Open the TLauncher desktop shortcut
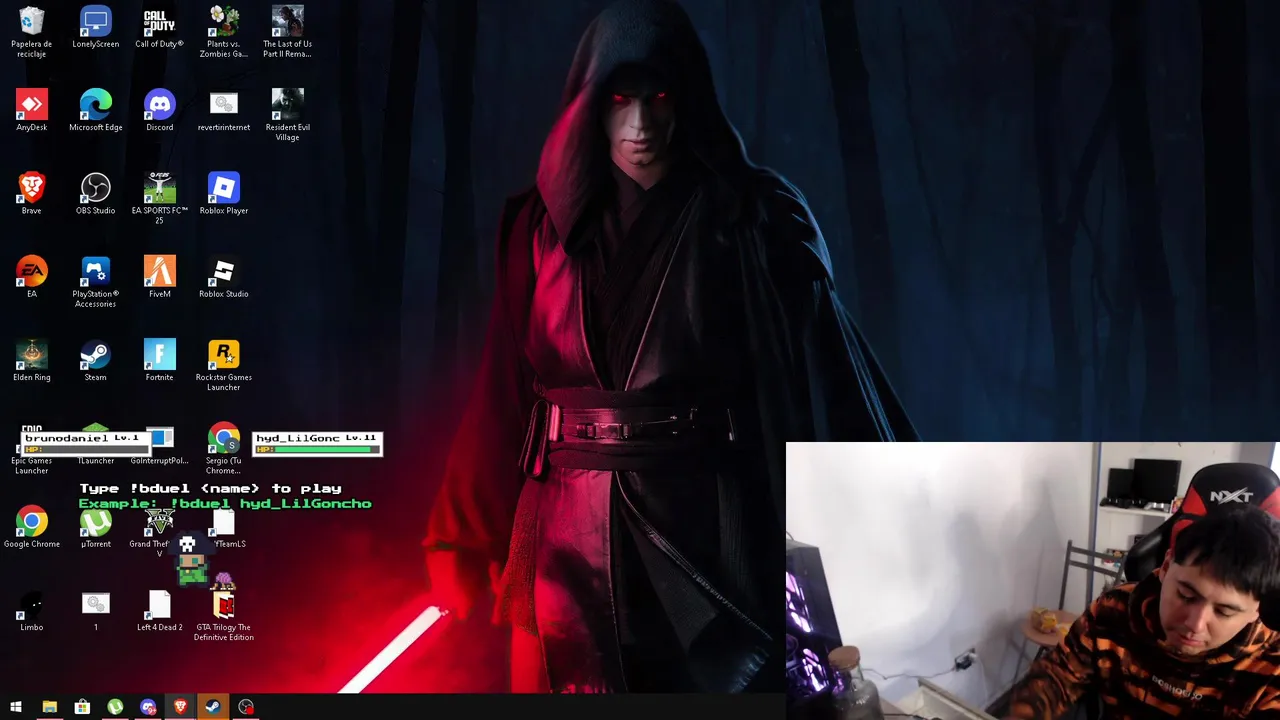The image size is (1280, 720). click(95, 444)
